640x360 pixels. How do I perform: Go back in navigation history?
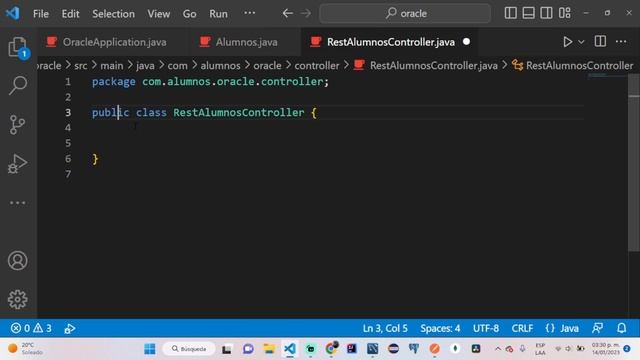(288, 13)
